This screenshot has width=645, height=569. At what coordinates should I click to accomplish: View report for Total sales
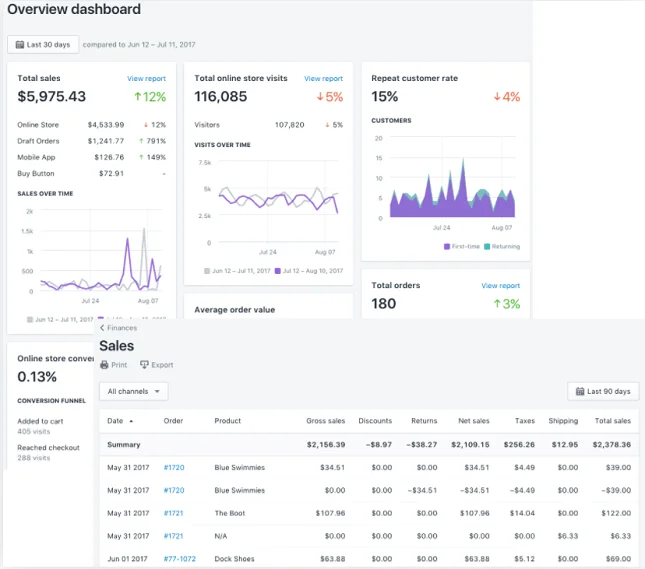(x=146, y=78)
